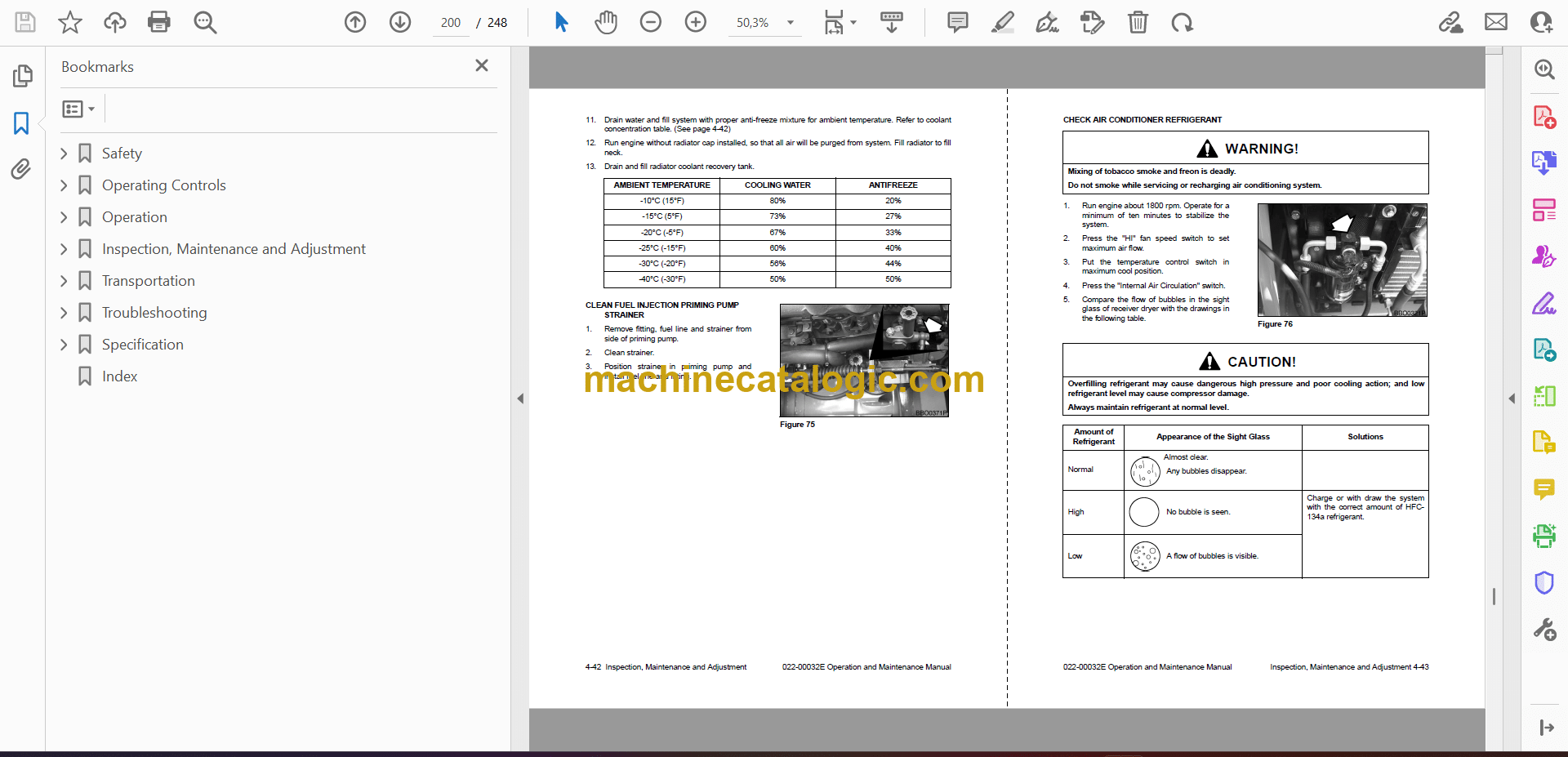The image size is (1568, 757).
Task: Open the share with others icon
Action: pos(1541,22)
